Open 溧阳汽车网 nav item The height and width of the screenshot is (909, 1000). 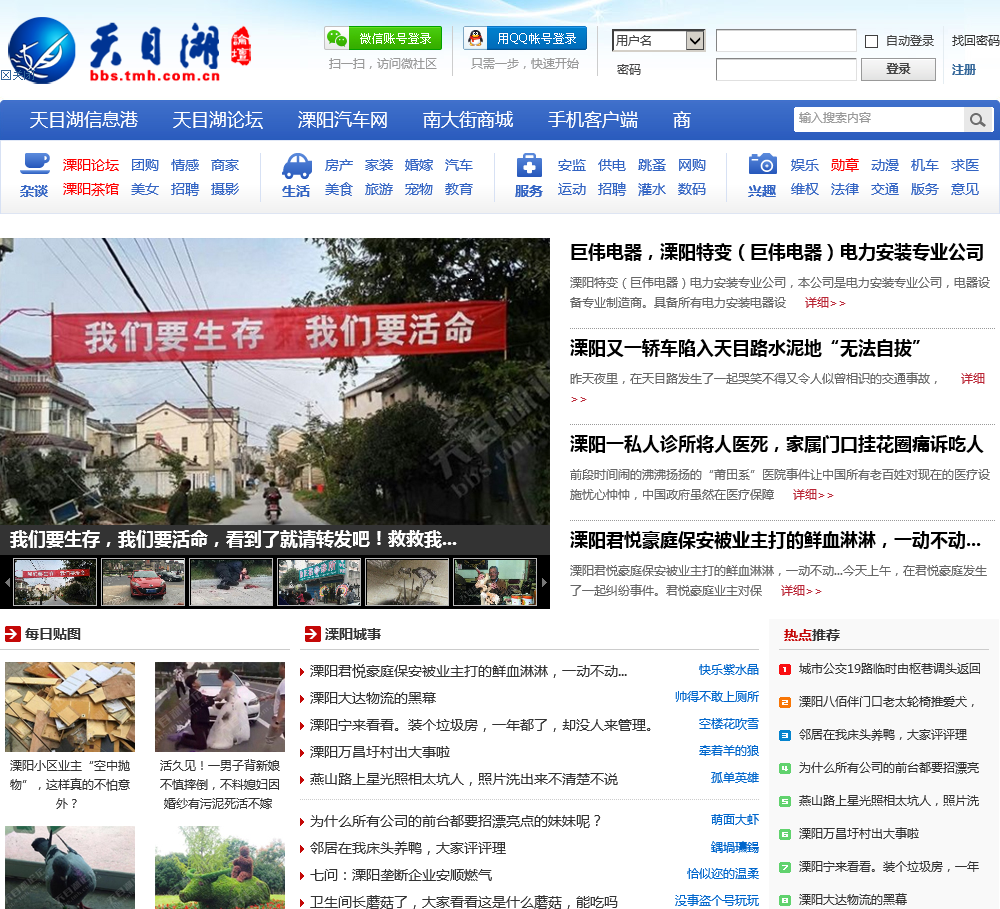pos(342,120)
